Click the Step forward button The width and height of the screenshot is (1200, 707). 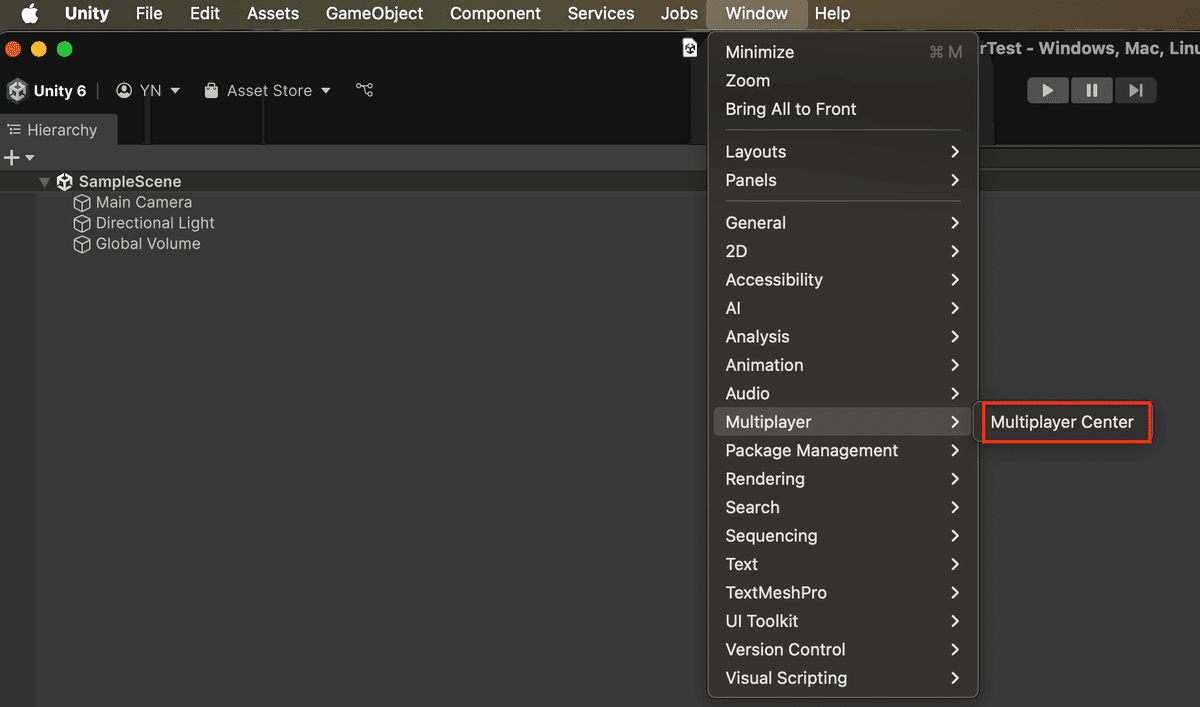click(1135, 90)
